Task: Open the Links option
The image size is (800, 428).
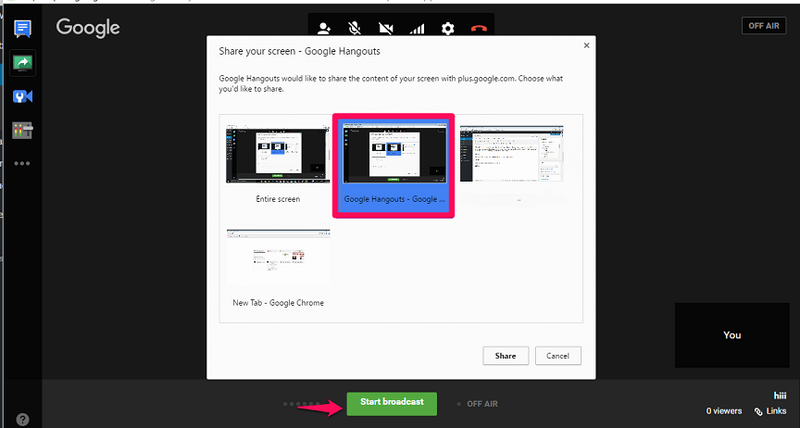Action: coord(770,411)
